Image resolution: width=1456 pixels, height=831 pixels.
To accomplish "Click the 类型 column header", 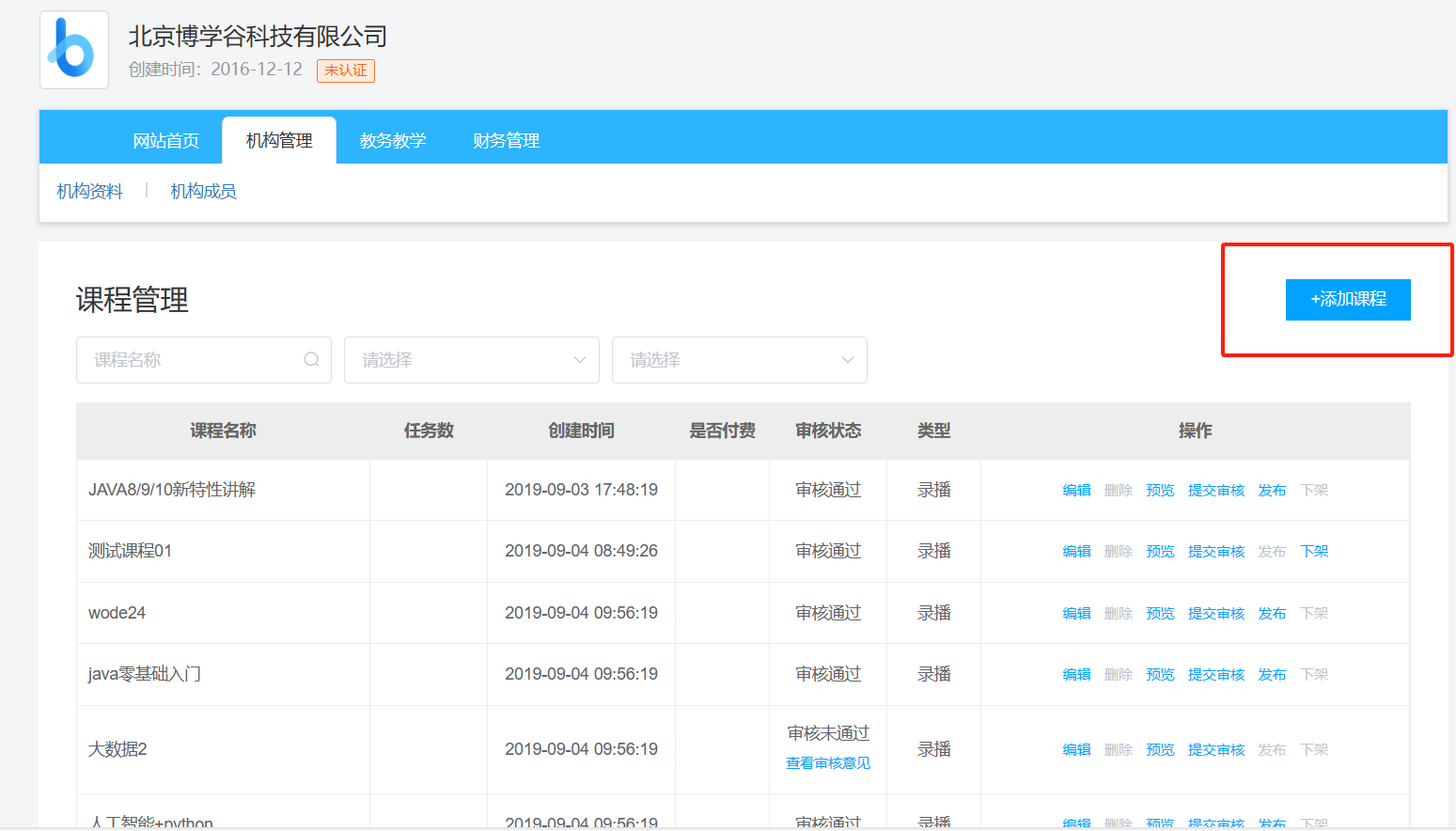I will point(933,431).
